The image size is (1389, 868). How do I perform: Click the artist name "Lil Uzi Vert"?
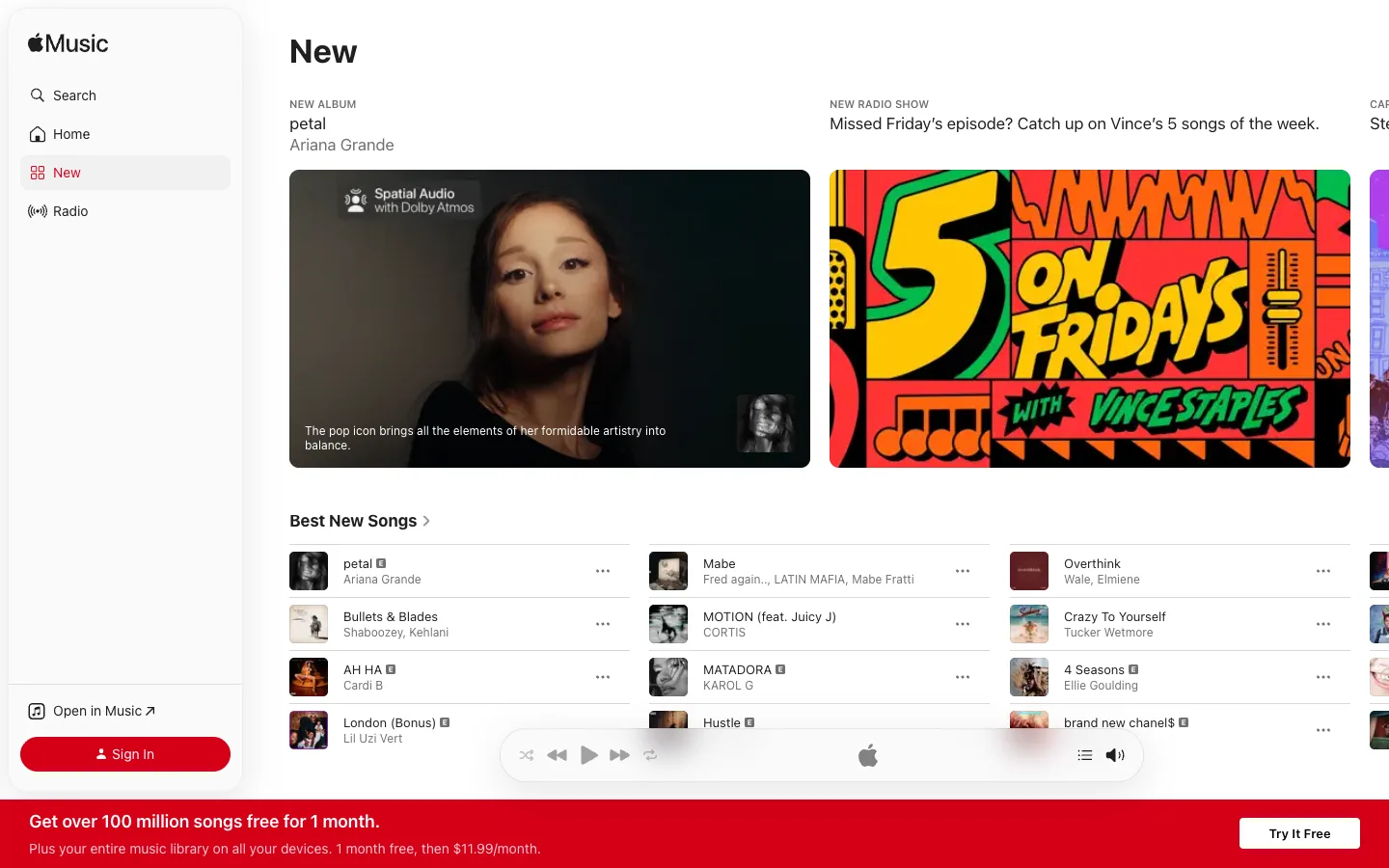373,739
